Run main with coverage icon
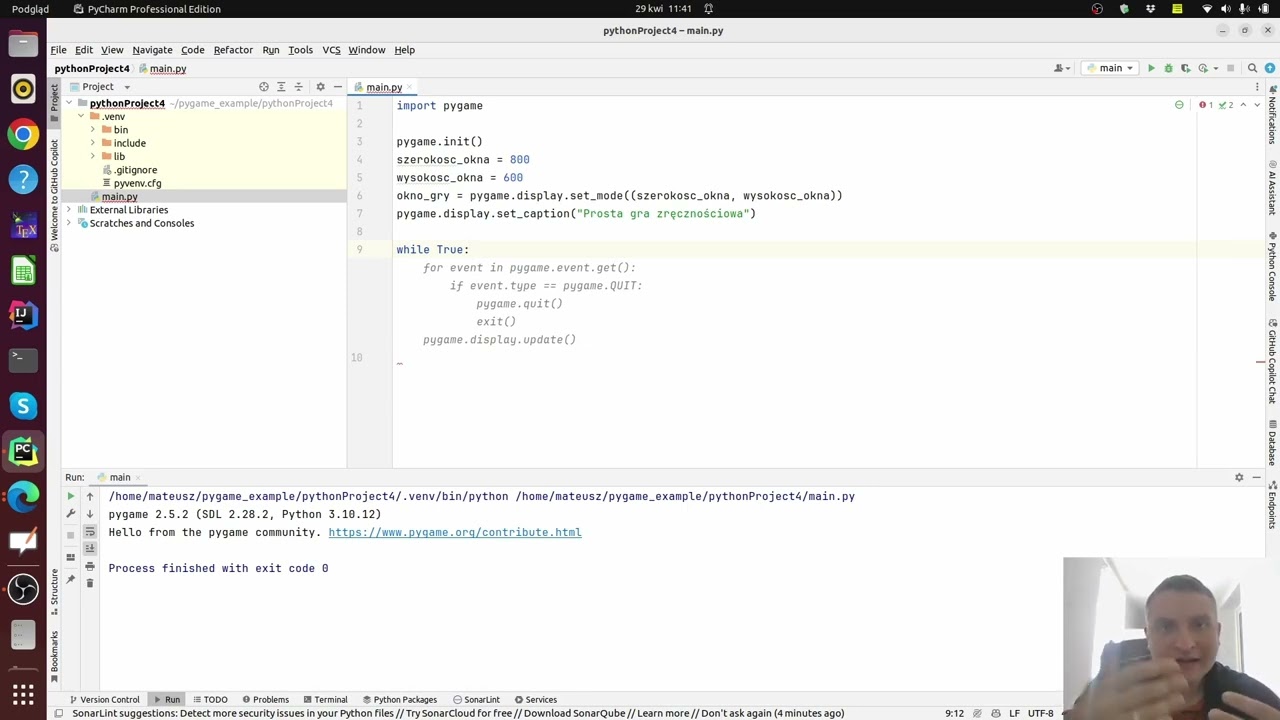Viewport: 1280px width, 720px height. (1186, 68)
